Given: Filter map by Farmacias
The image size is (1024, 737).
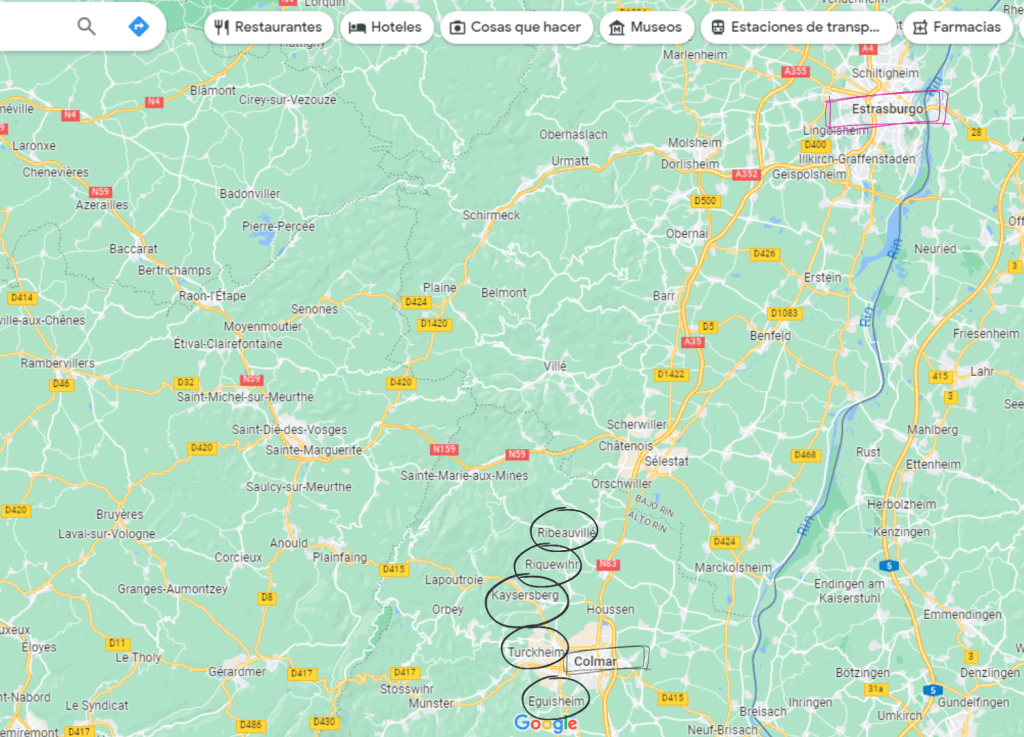Looking at the screenshot, I should [x=957, y=27].
